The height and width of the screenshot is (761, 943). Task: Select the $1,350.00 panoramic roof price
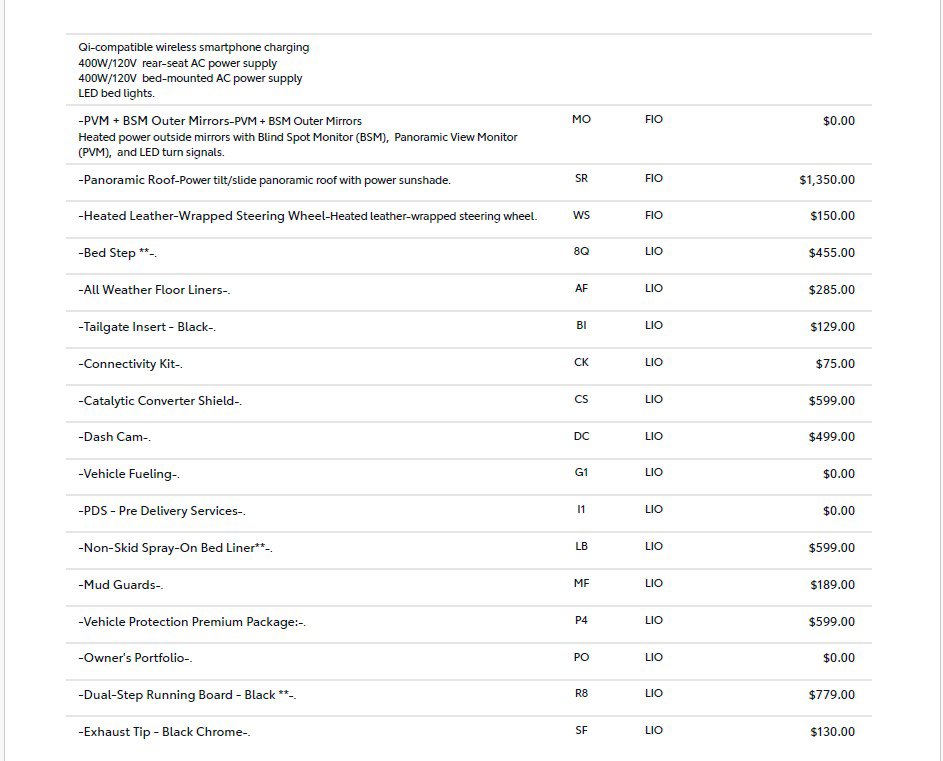826,180
